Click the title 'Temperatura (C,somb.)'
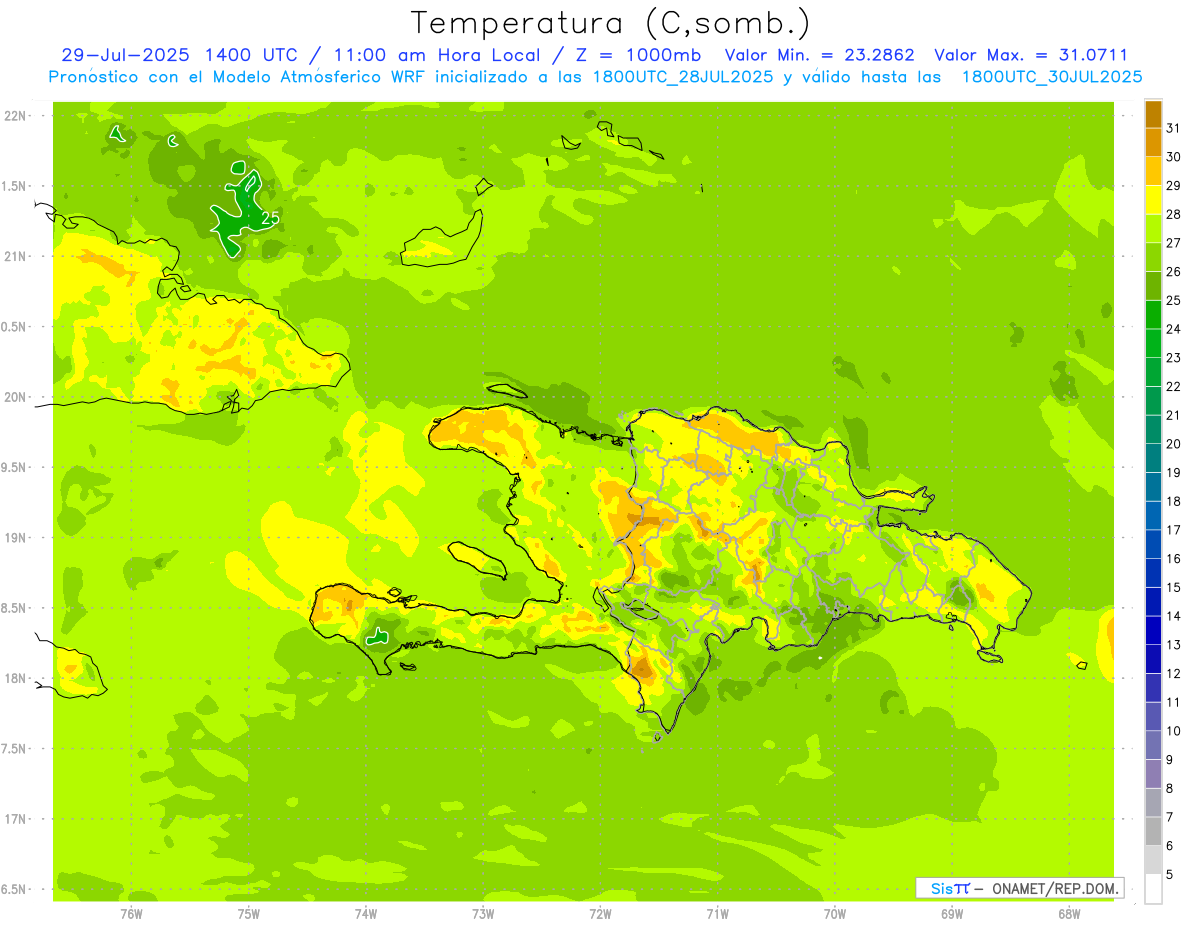The height and width of the screenshot is (927, 1200). click(x=611, y=23)
